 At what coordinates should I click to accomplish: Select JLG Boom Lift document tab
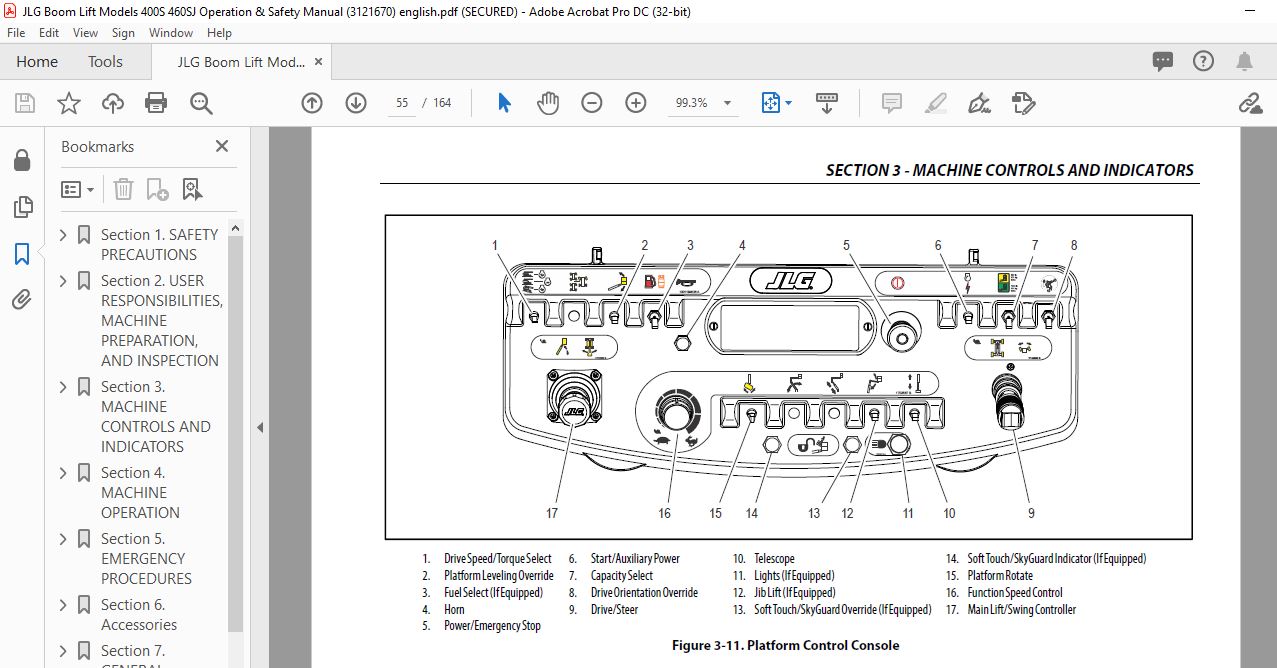241,62
